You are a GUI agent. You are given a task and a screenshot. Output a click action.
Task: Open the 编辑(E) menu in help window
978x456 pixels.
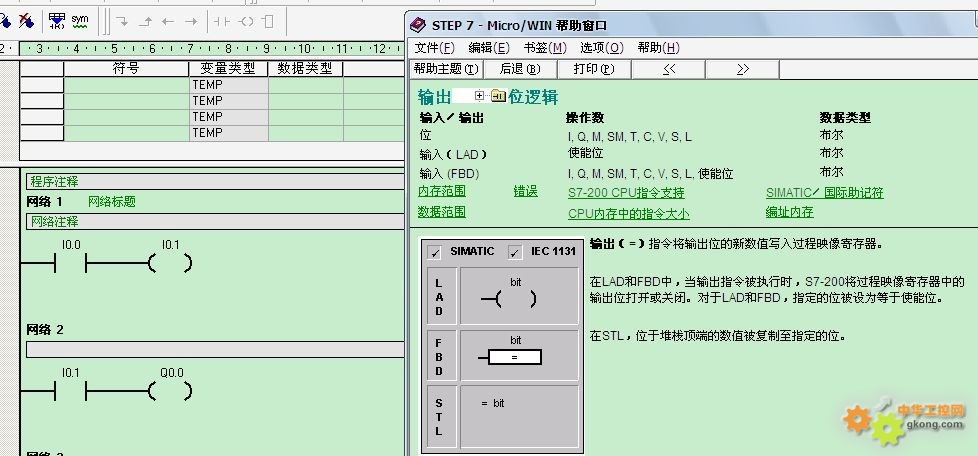pyautogui.click(x=489, y=47)
